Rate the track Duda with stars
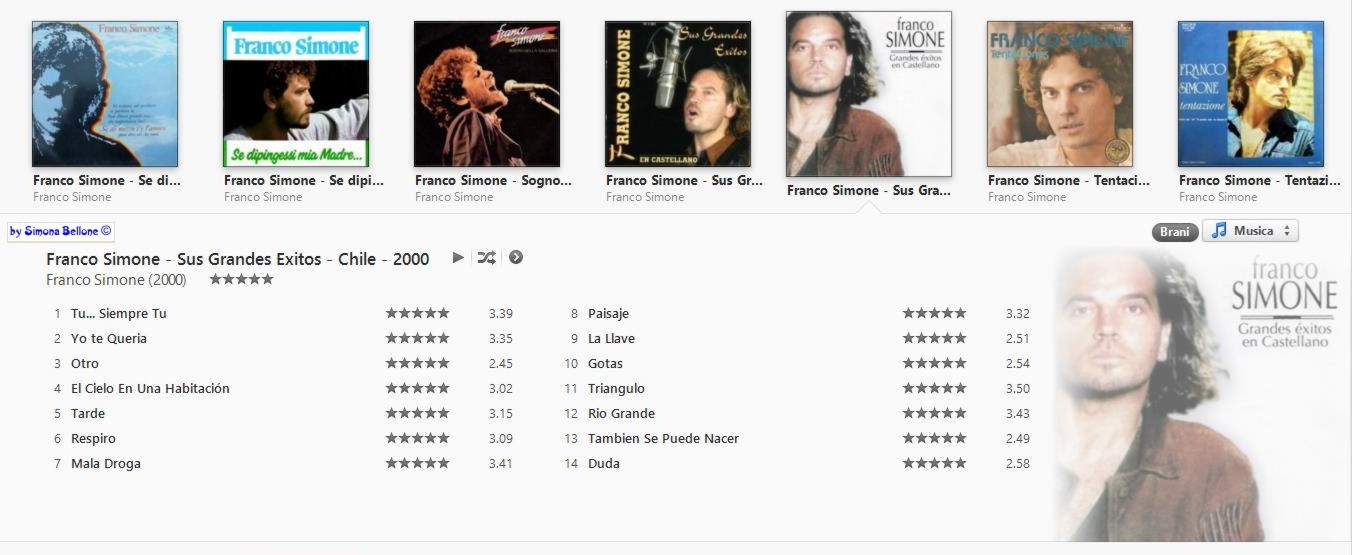This screenshot has width=1352, height=555. click(934, 464)
